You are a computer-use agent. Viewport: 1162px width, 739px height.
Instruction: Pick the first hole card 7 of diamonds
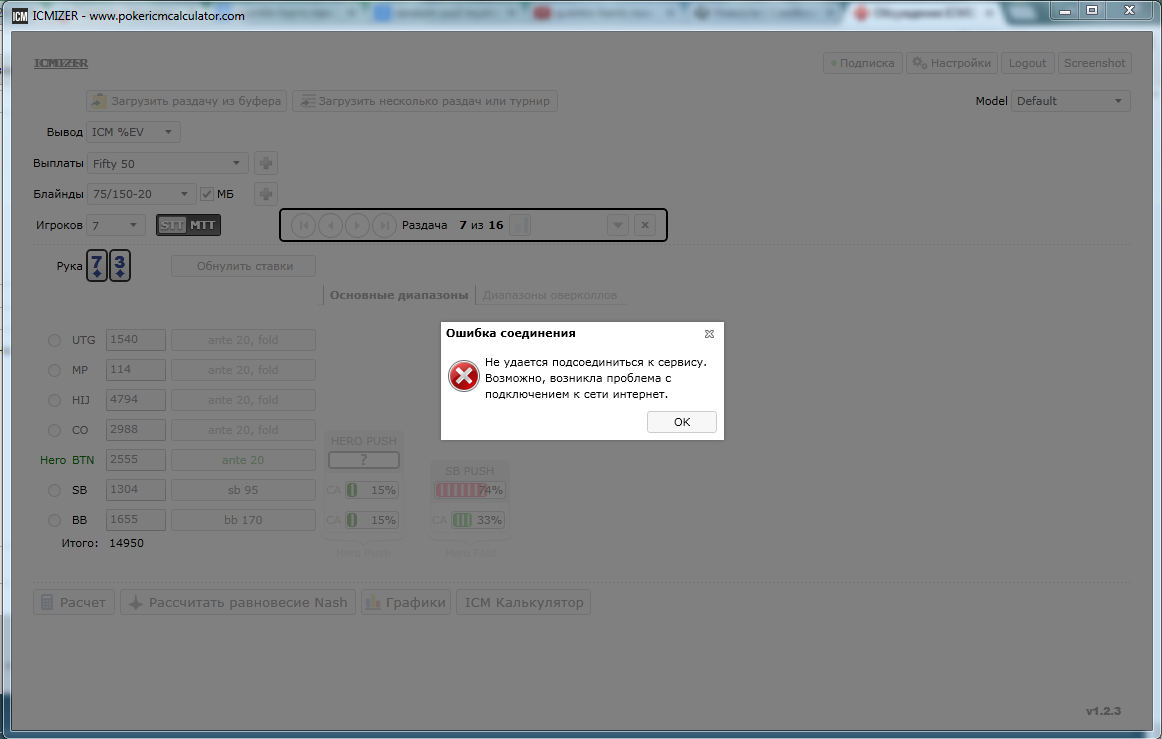(97, 266)
